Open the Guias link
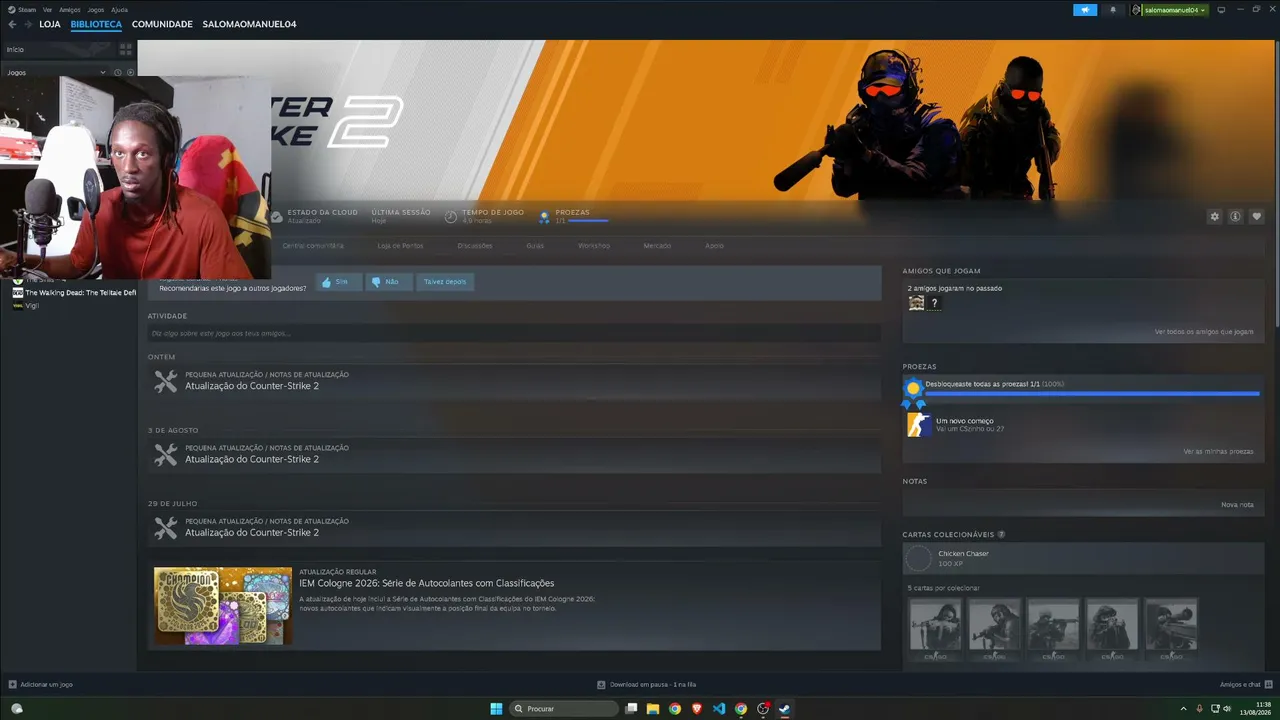This screenshot has width=1280, height=720. 535,245
